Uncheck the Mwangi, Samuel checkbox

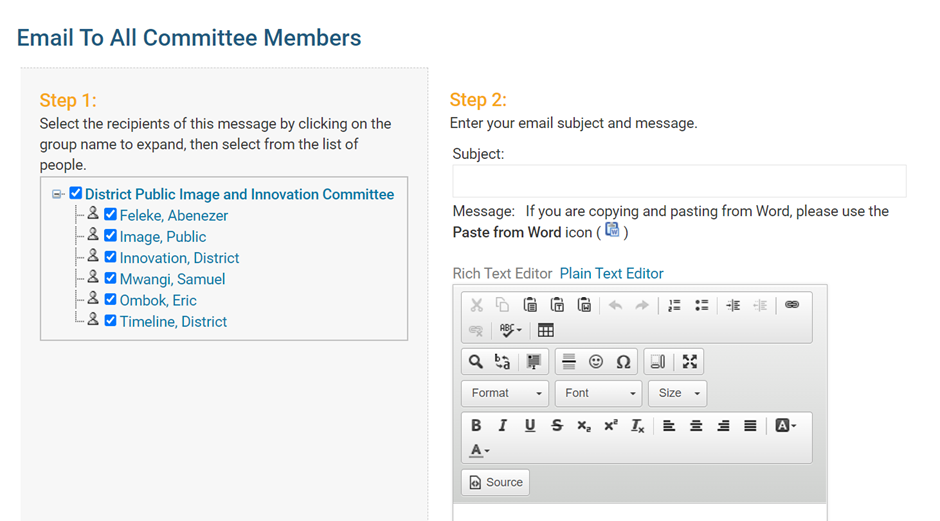click(110, 278)
